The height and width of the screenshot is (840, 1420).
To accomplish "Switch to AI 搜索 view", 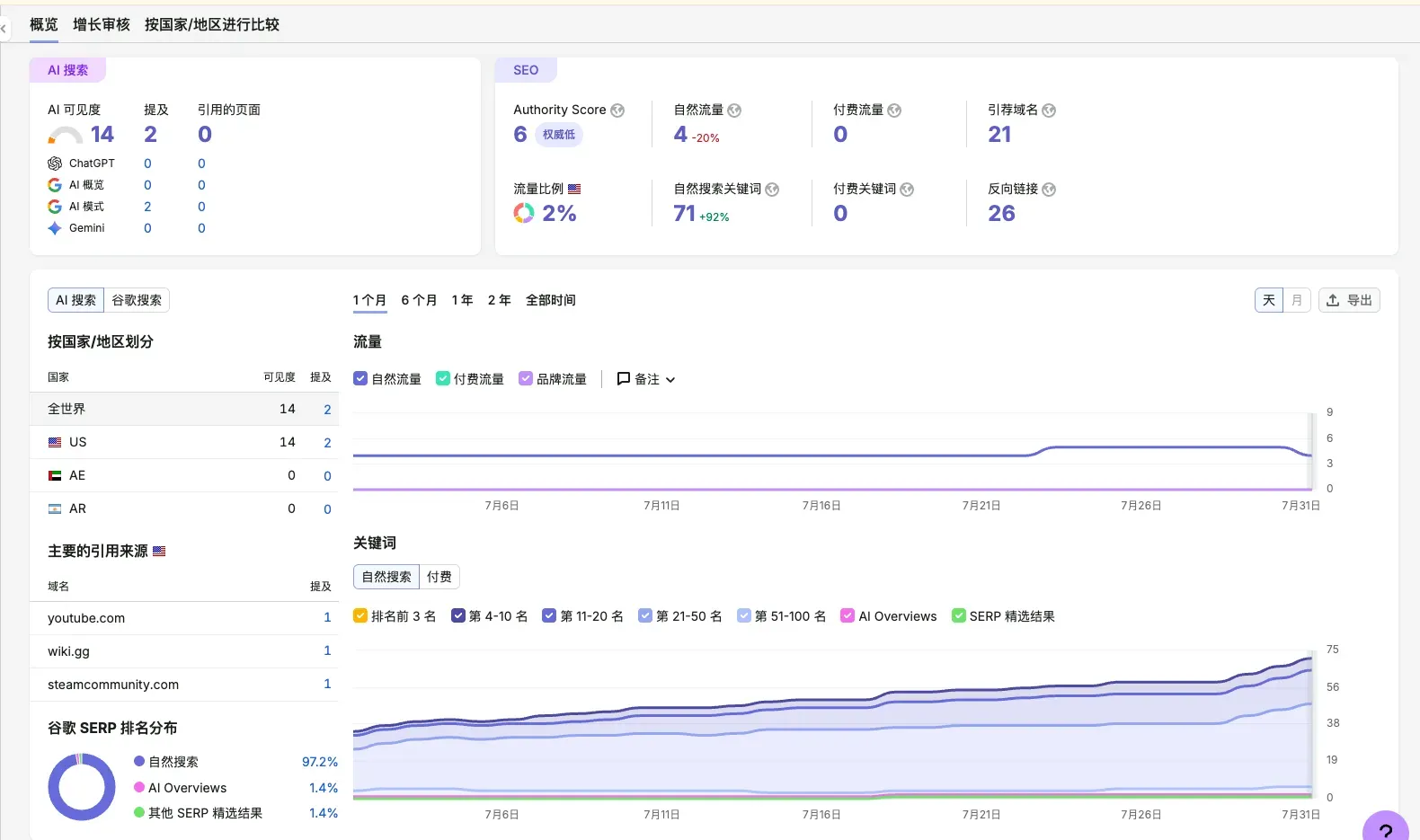I will pos(76,300).
